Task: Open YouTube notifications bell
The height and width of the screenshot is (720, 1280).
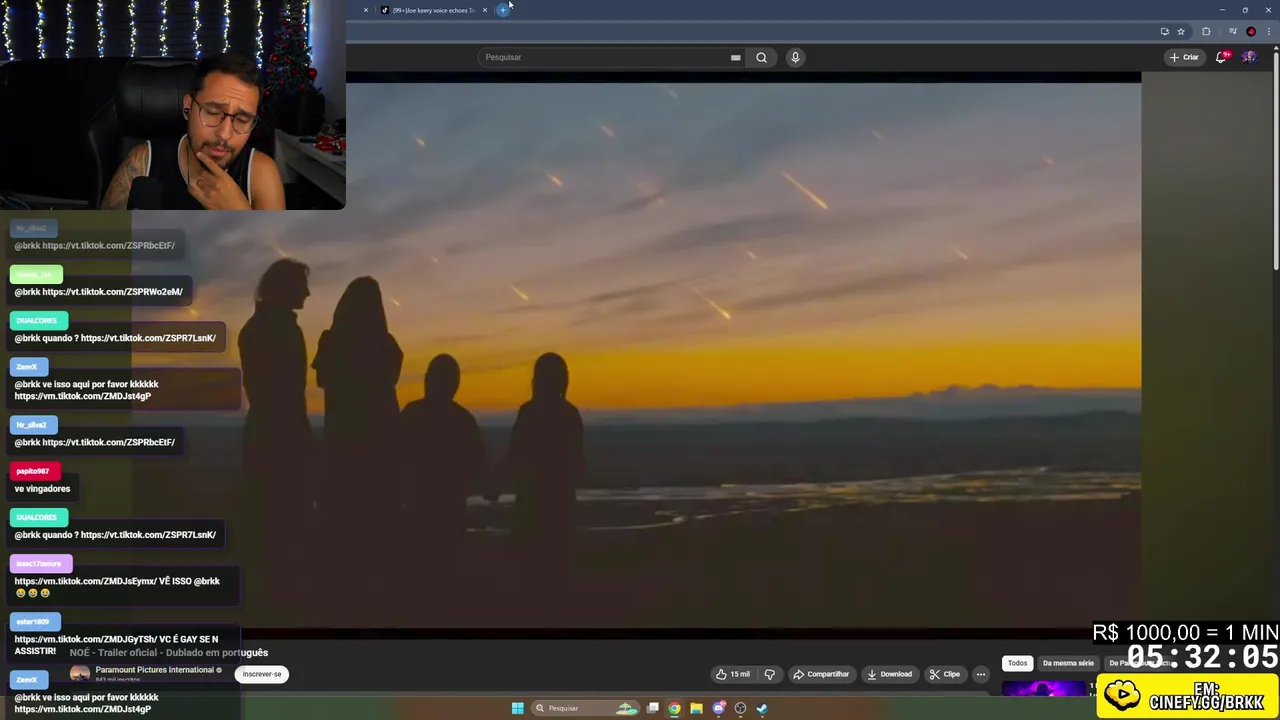Action: 1221,57
